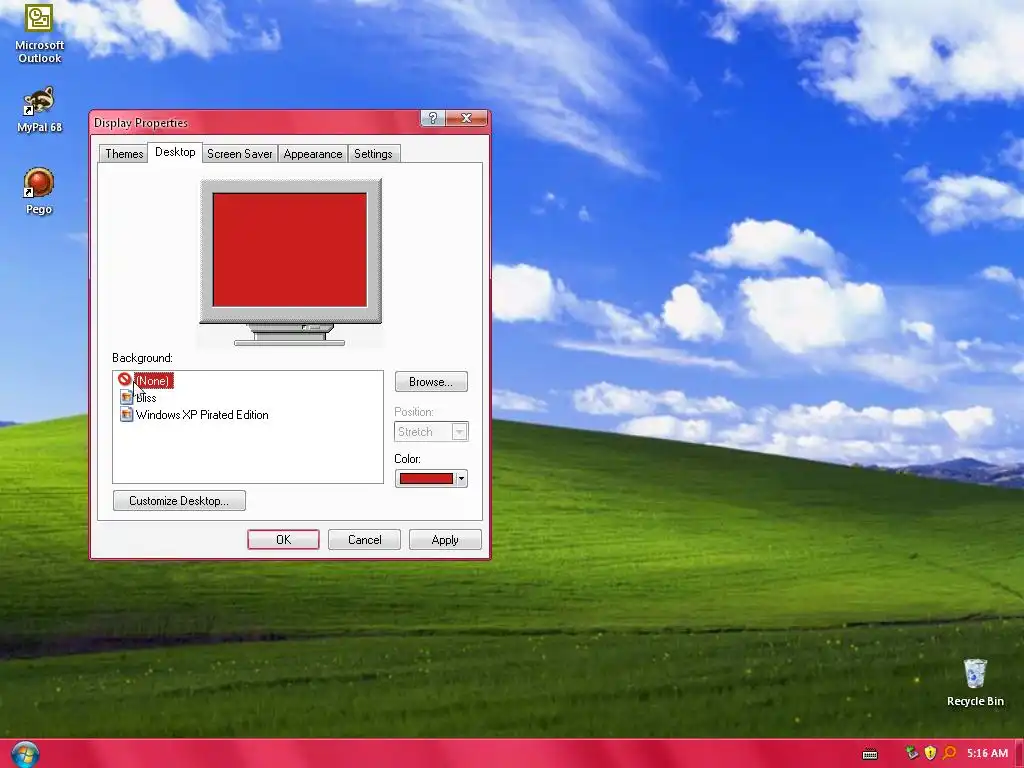Open the Color dropdown arrow
1024x768 pixels.
click(x=462, y=479)
